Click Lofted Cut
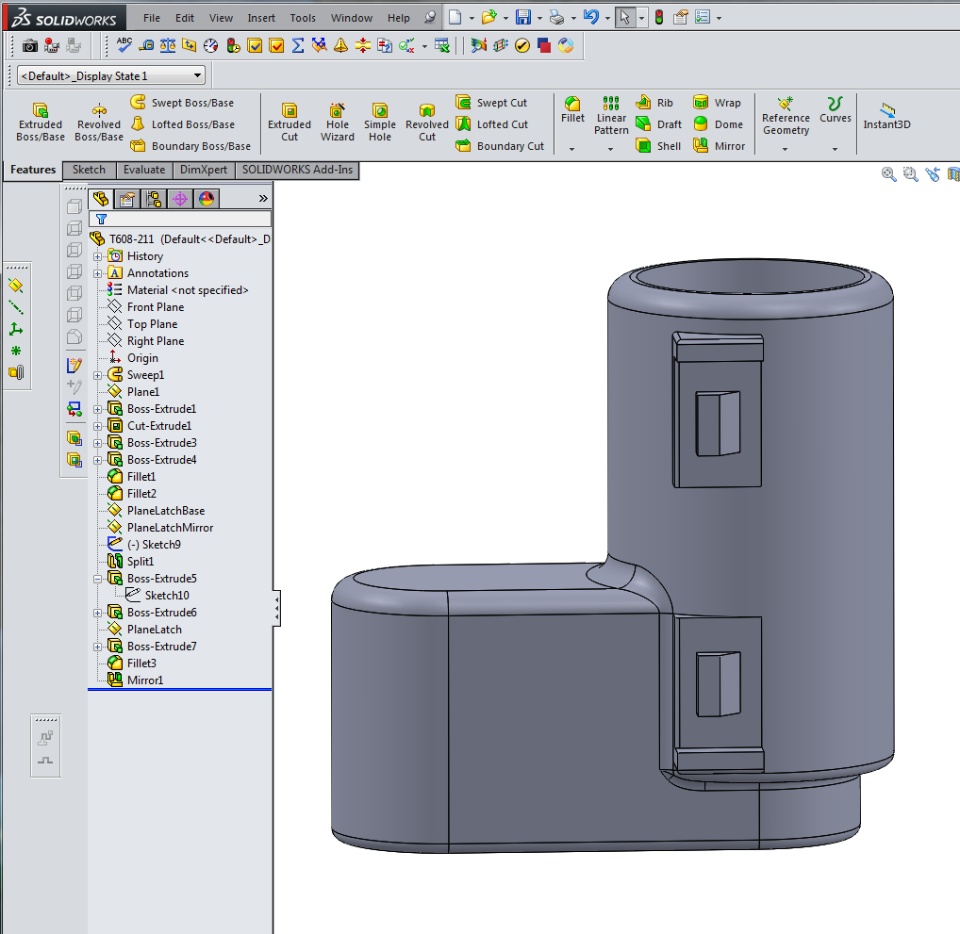The height and width of the screenshot is (934, 960). pyautogui.click(x=492, y=124)
